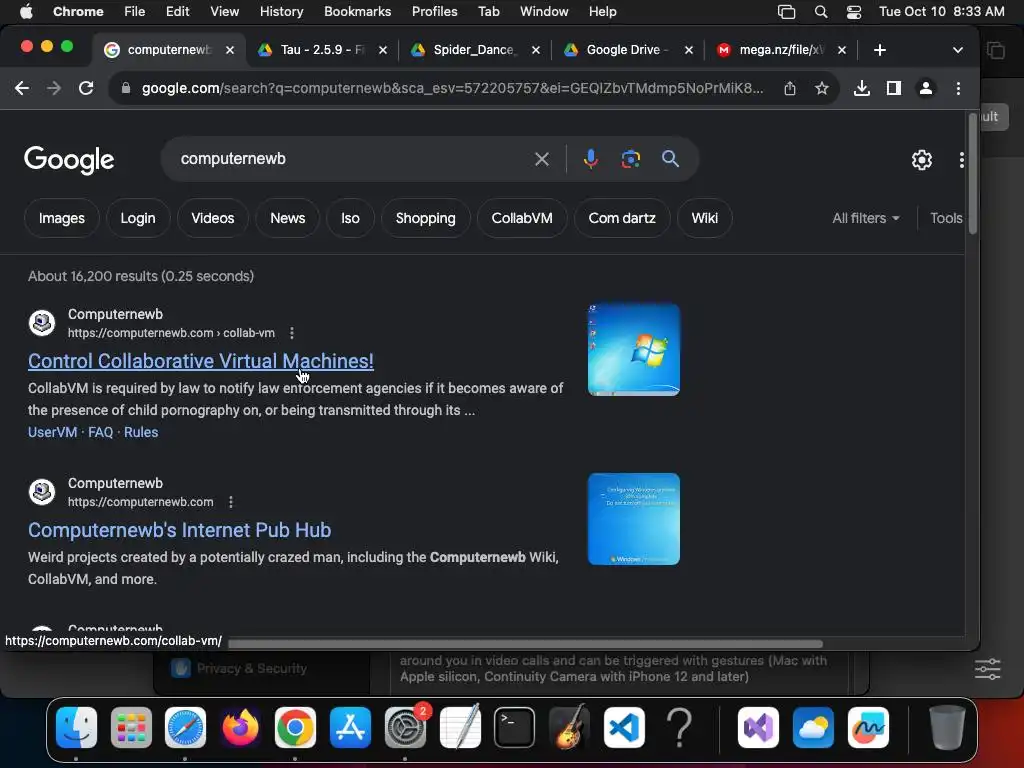Open the Bookmarks menu
The height and width of the screenshot is (768, 1024).
[357, 12]
